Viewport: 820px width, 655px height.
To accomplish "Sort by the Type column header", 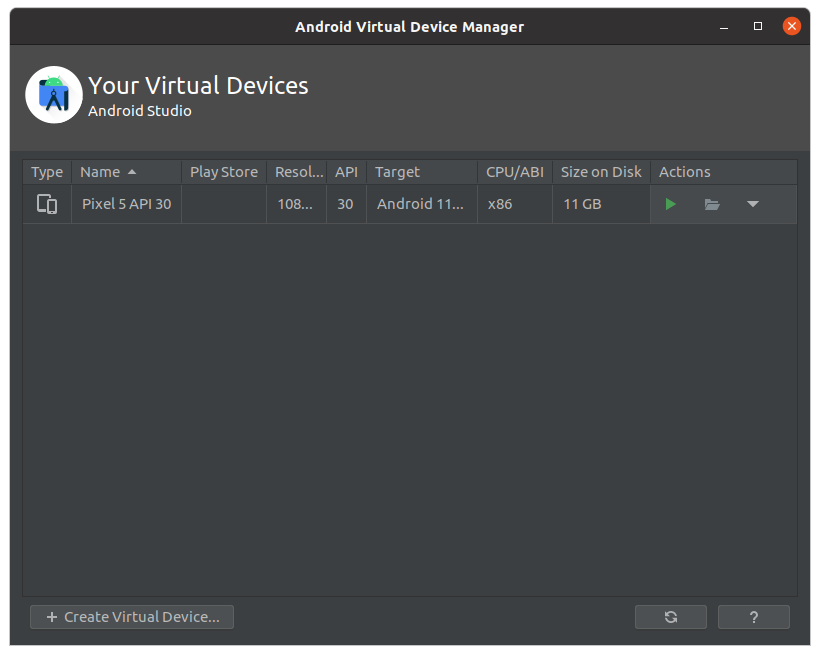I will click(47, 172).
